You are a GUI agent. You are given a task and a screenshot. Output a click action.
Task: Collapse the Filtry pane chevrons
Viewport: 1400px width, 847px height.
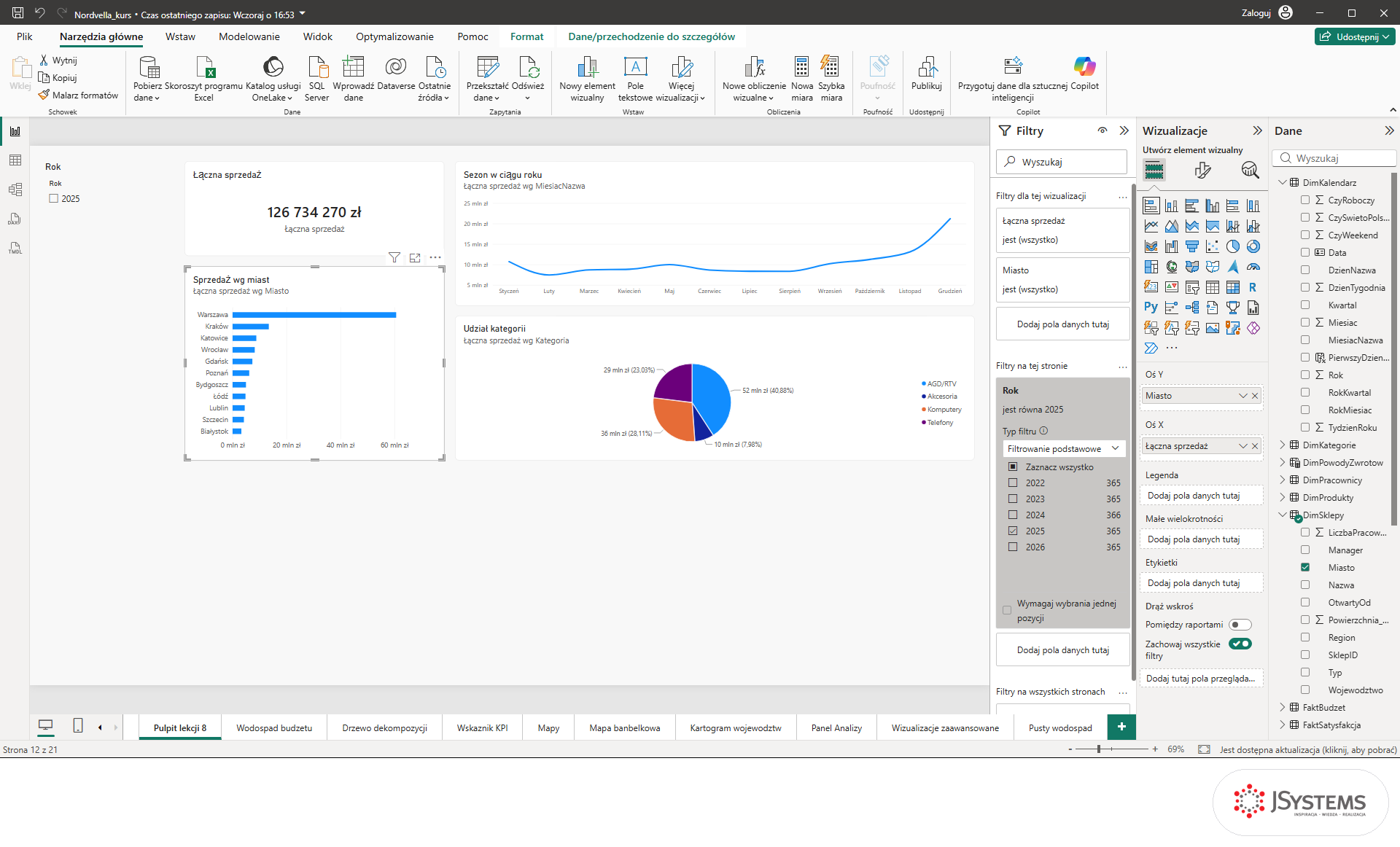coord(1124,130)
